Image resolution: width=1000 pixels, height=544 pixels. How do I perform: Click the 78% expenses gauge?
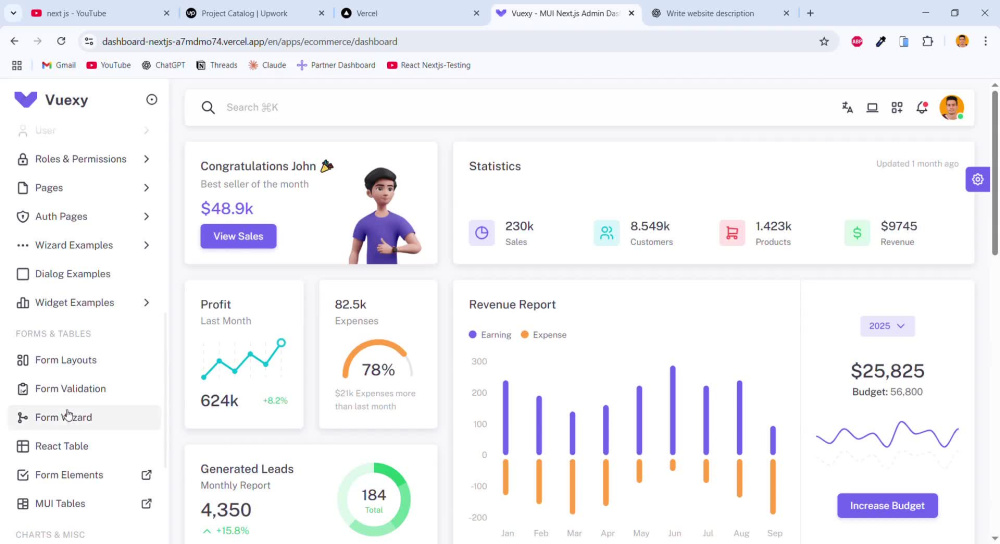click(x=378, y=360)
